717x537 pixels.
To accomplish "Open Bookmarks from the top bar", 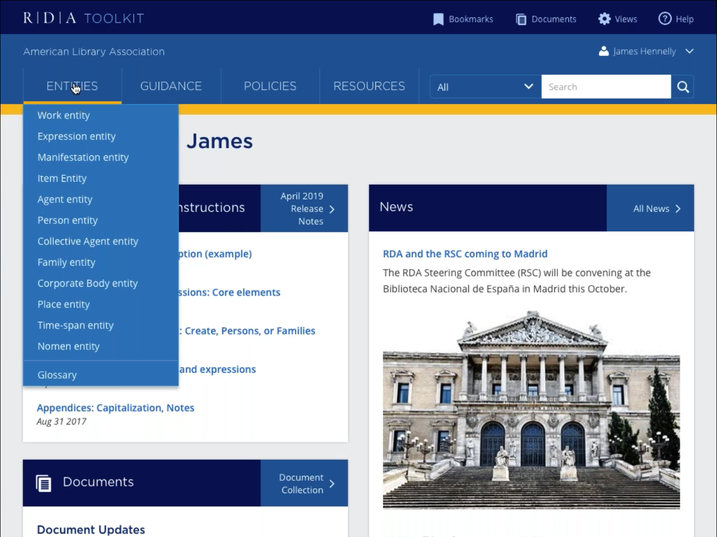I will point(463,19).
